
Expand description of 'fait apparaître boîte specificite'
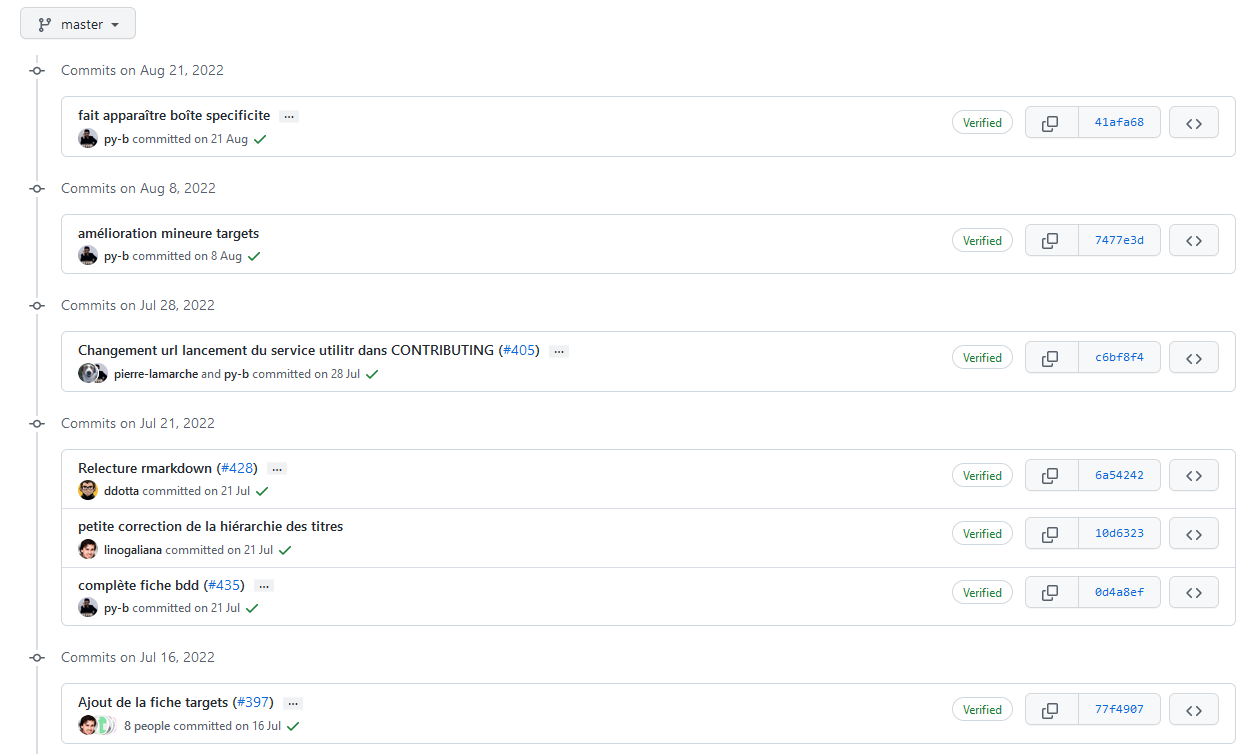[x=289, y=117]
